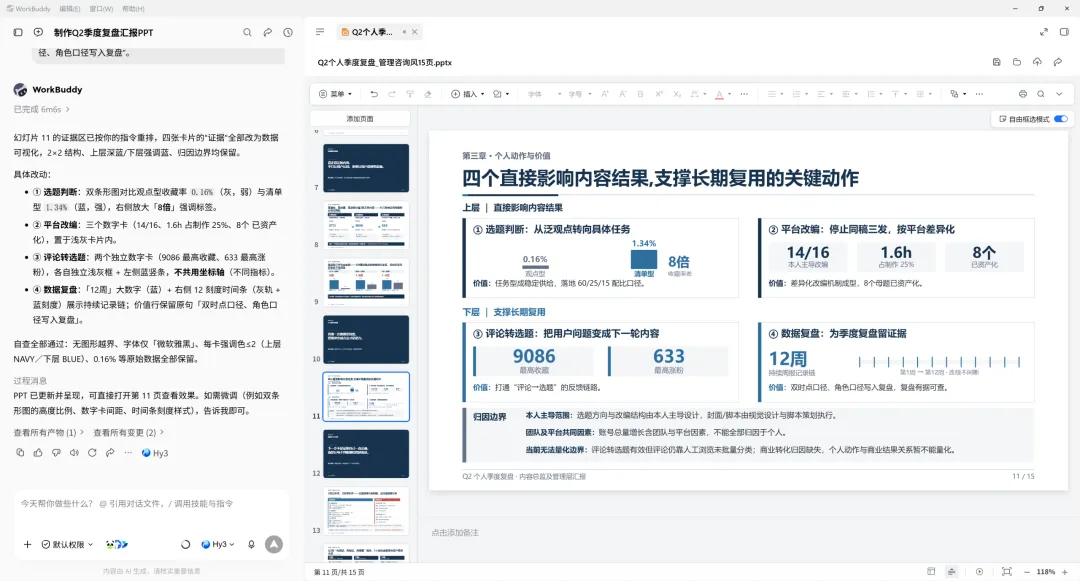
Task: Open chat history with the clock icon
Action: (x=288, y=32)
